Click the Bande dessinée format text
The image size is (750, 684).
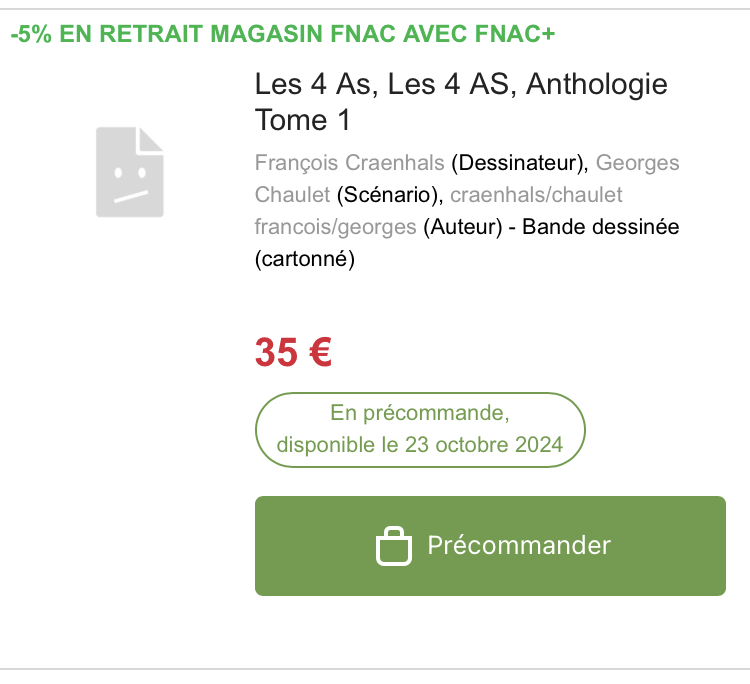point(601,227)
